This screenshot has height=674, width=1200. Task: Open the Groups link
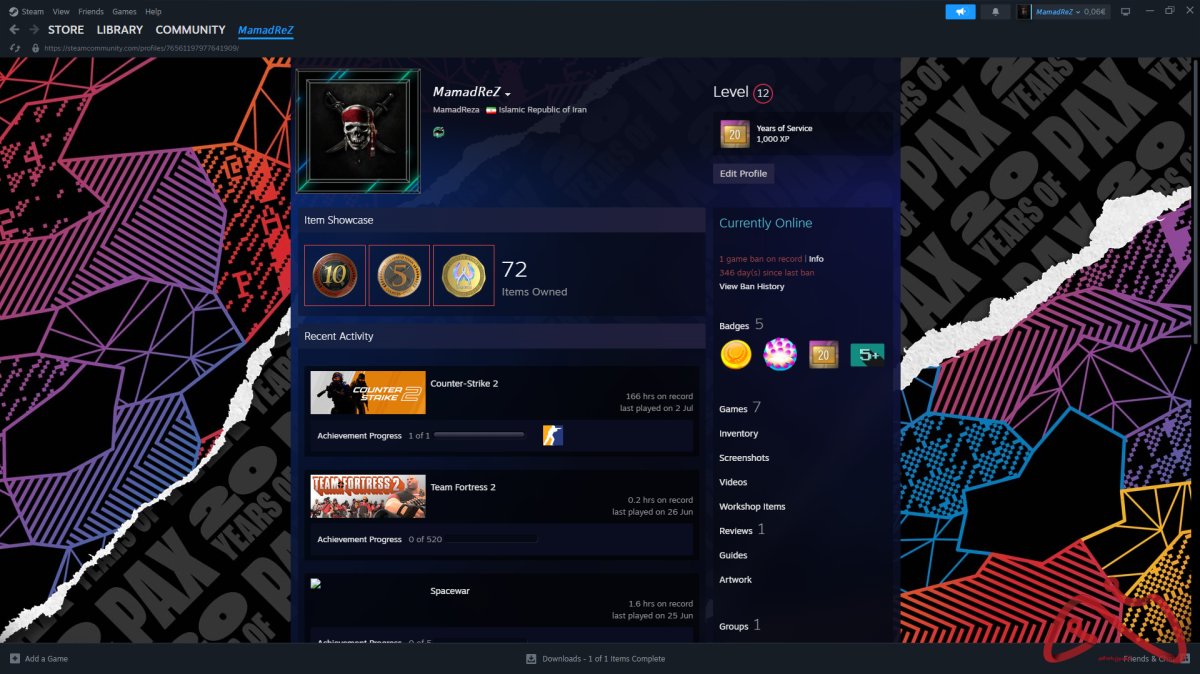point(734,627)
